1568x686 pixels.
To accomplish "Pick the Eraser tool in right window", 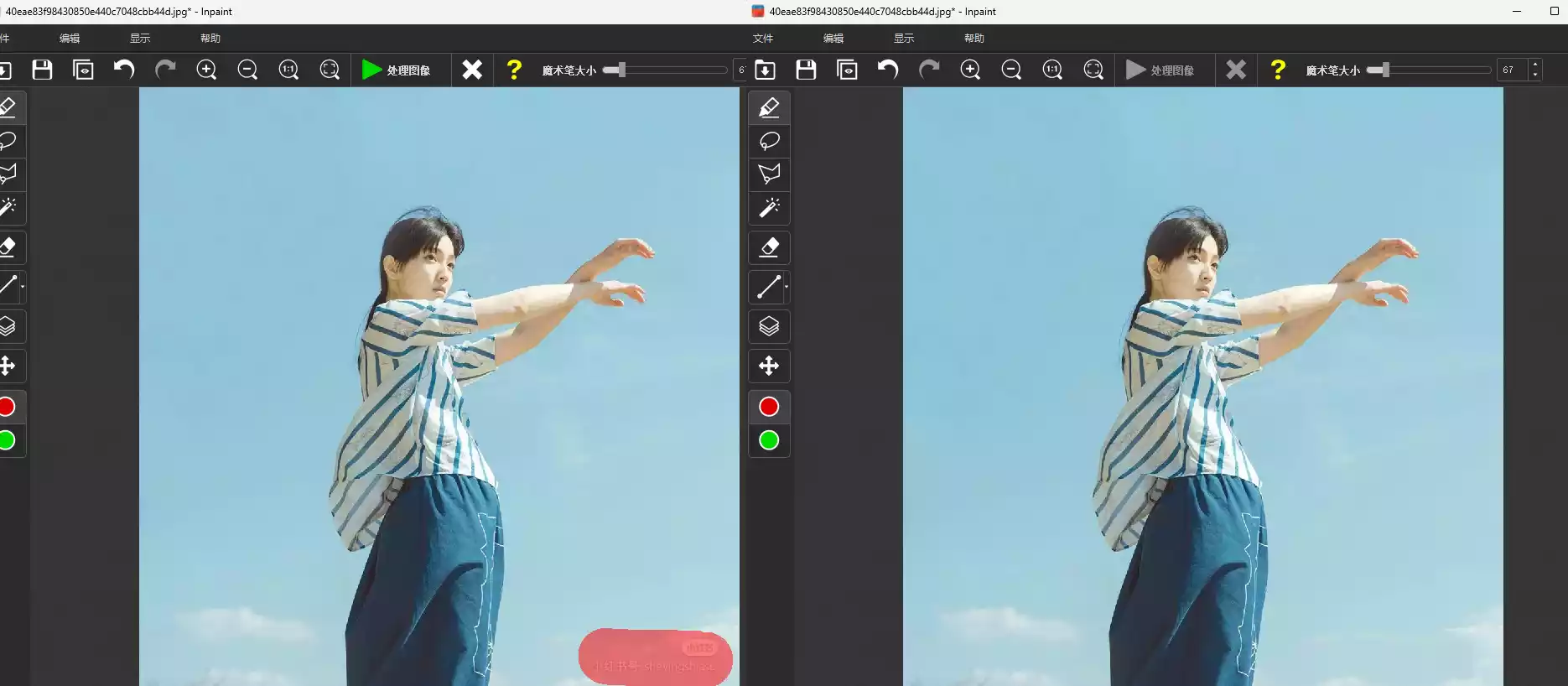I will 769,247.
